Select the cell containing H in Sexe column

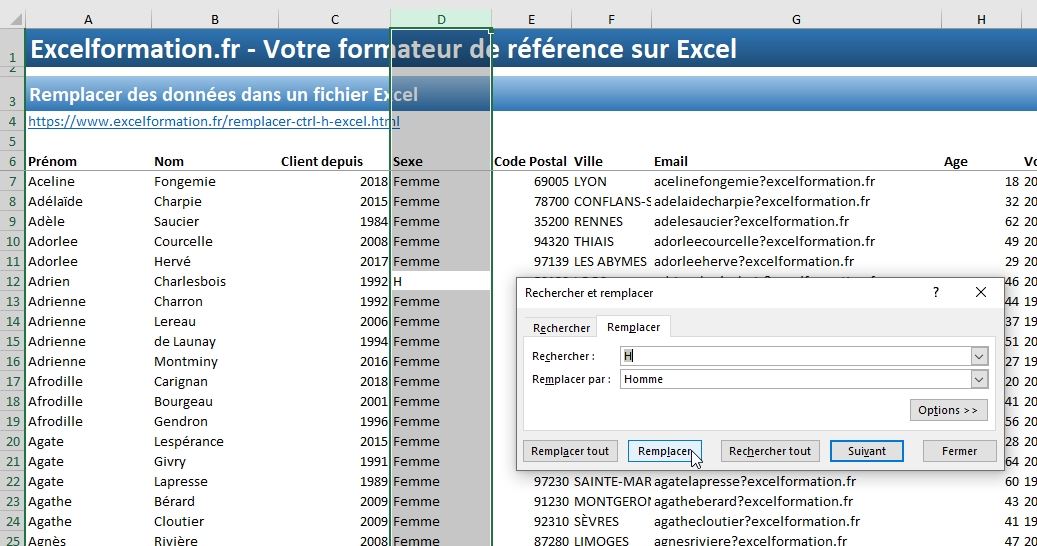coord(441,281)
